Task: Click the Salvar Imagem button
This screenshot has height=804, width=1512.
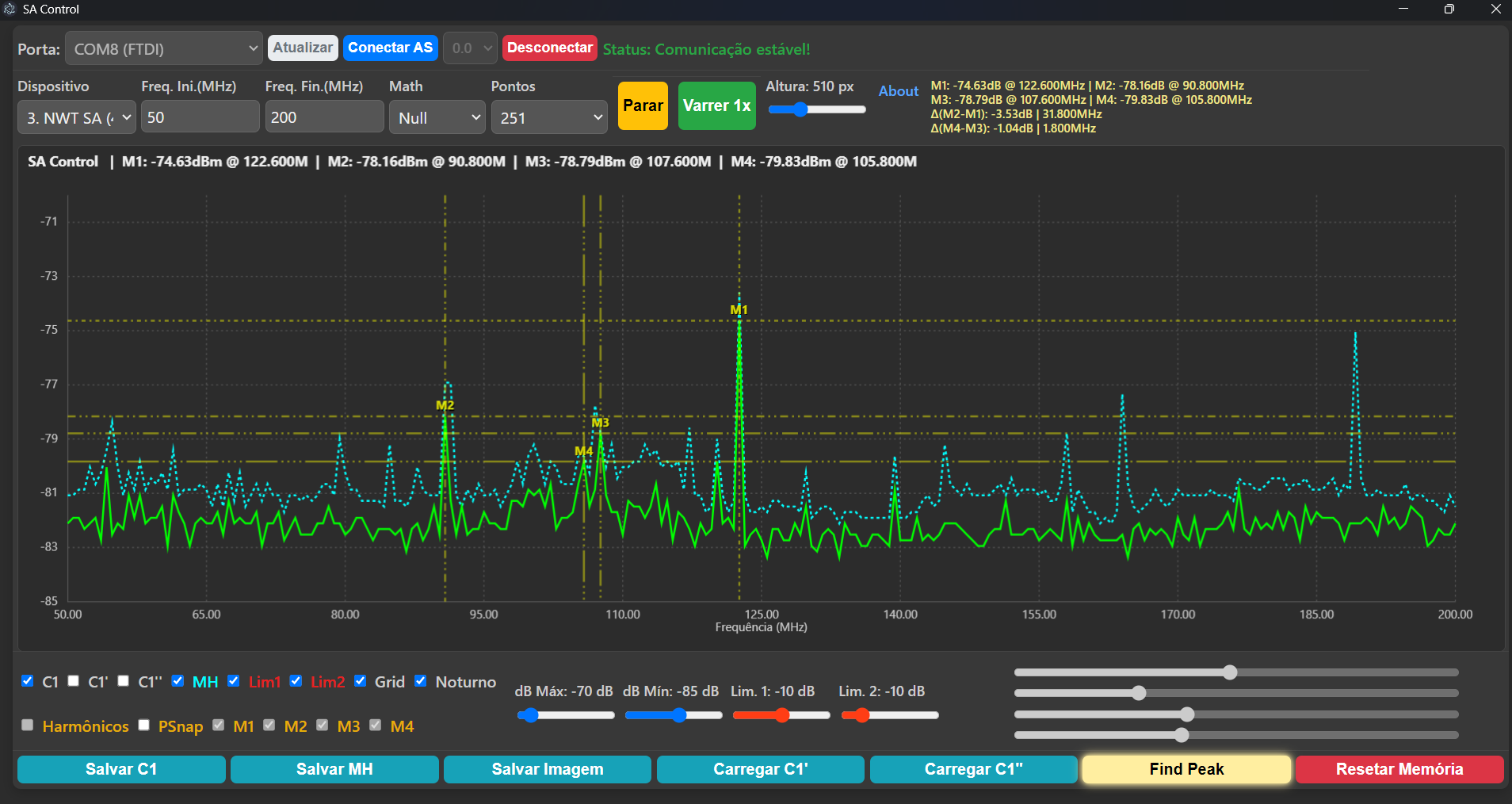Action: click(x=548, y=769)
